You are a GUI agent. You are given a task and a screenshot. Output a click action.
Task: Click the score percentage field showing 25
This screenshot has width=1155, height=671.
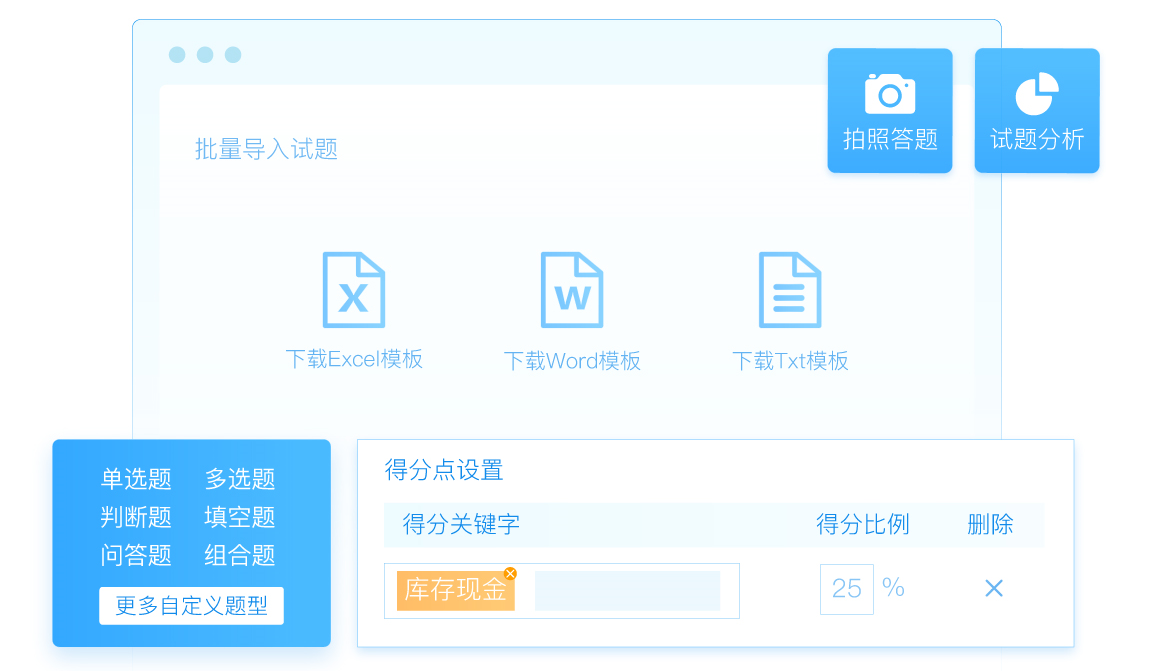[846, 589]
